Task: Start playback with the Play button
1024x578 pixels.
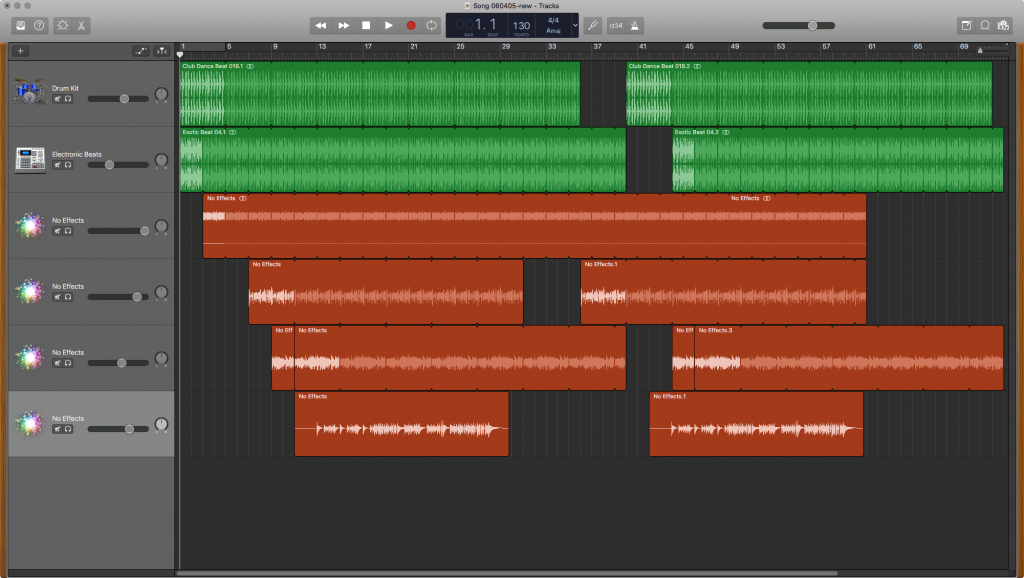Action: pyautogui.click(x=389, y=25)
